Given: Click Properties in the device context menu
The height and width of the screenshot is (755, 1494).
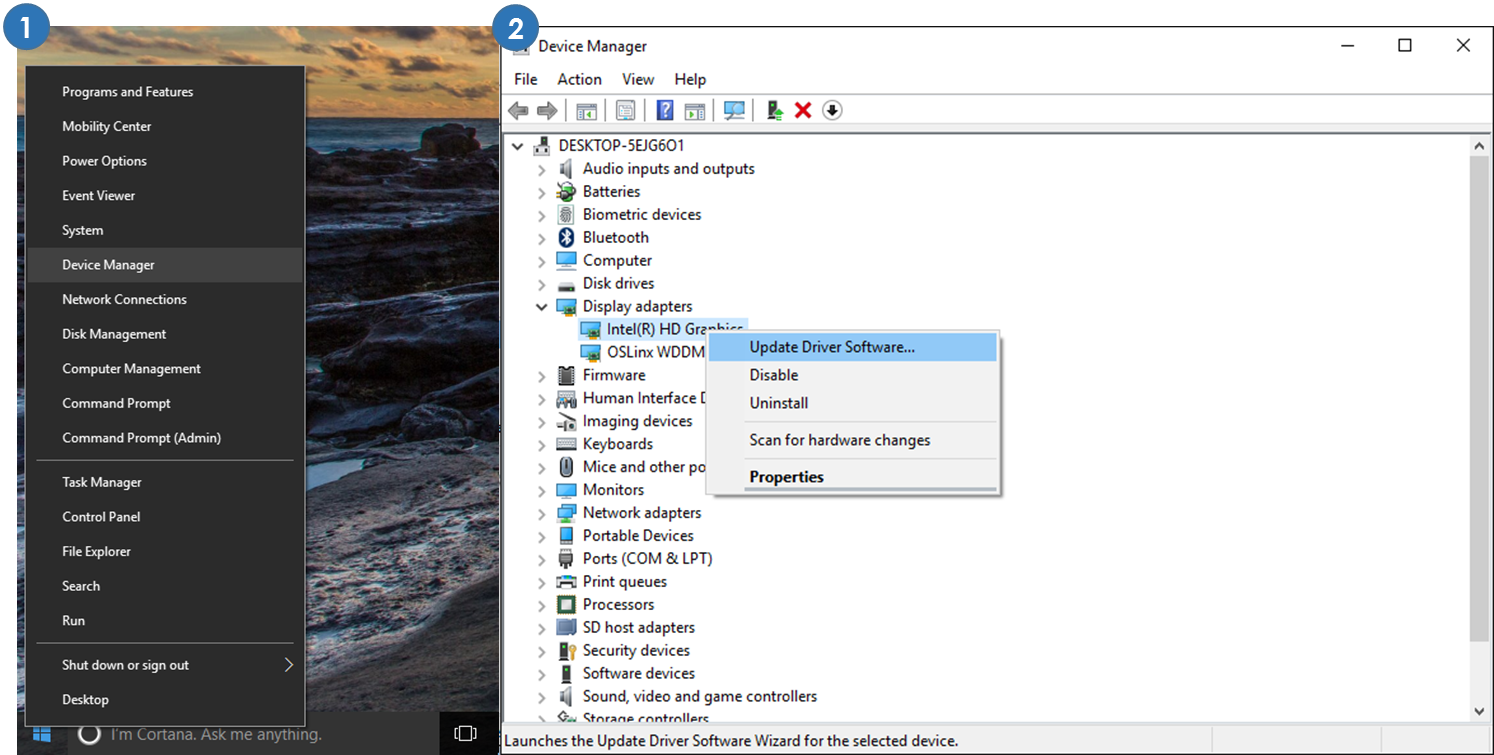Looking at the screenshot, I should tap(786, 477).
